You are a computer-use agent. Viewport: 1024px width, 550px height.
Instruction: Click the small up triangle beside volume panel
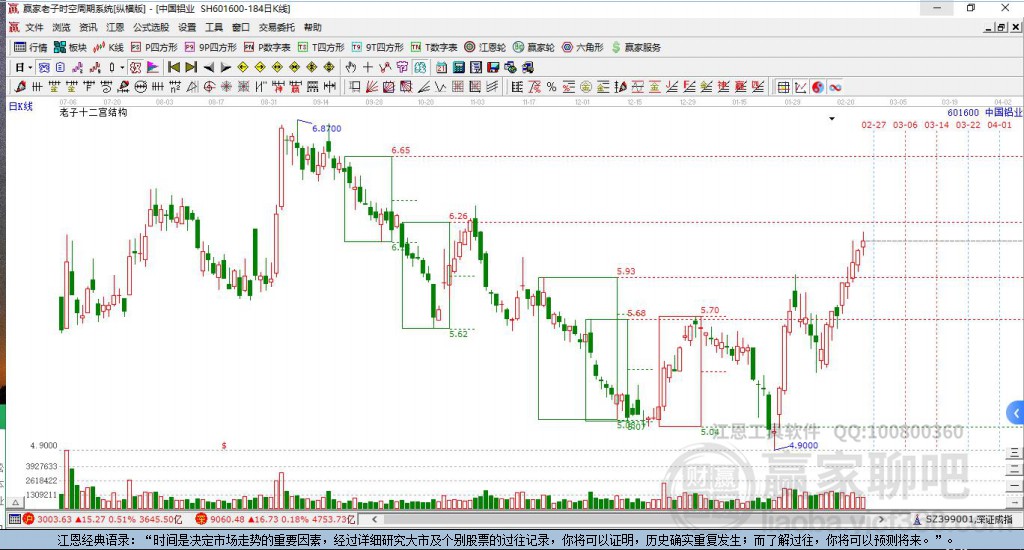(16, 502)
